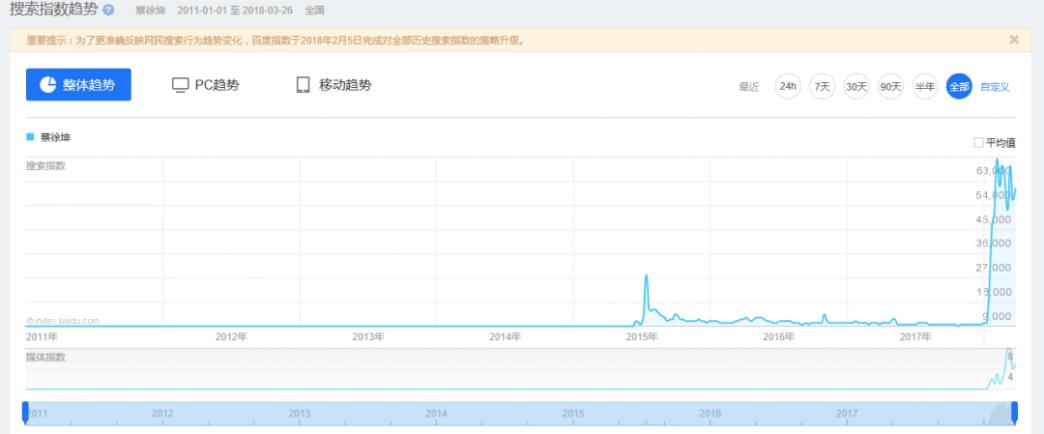The image size is (1044, 434).
Task: Click the 2015 search index peak
Action: pos(646,276)
